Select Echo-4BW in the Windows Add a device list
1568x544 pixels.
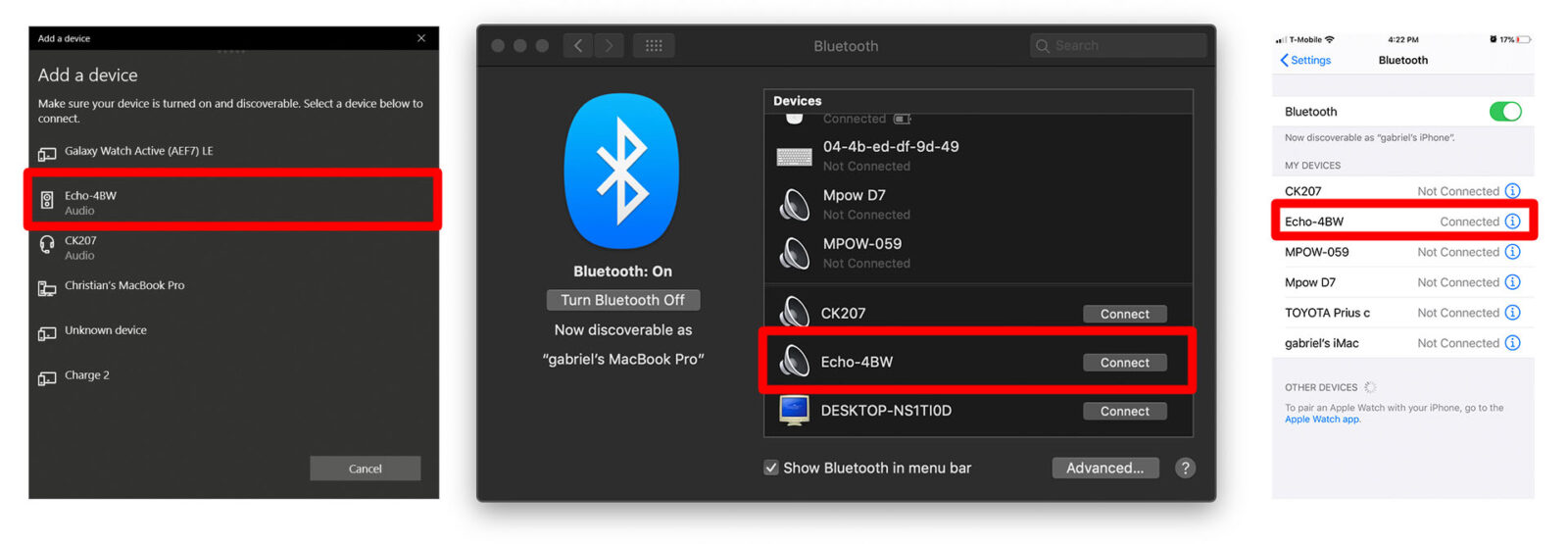click(232, 200)
